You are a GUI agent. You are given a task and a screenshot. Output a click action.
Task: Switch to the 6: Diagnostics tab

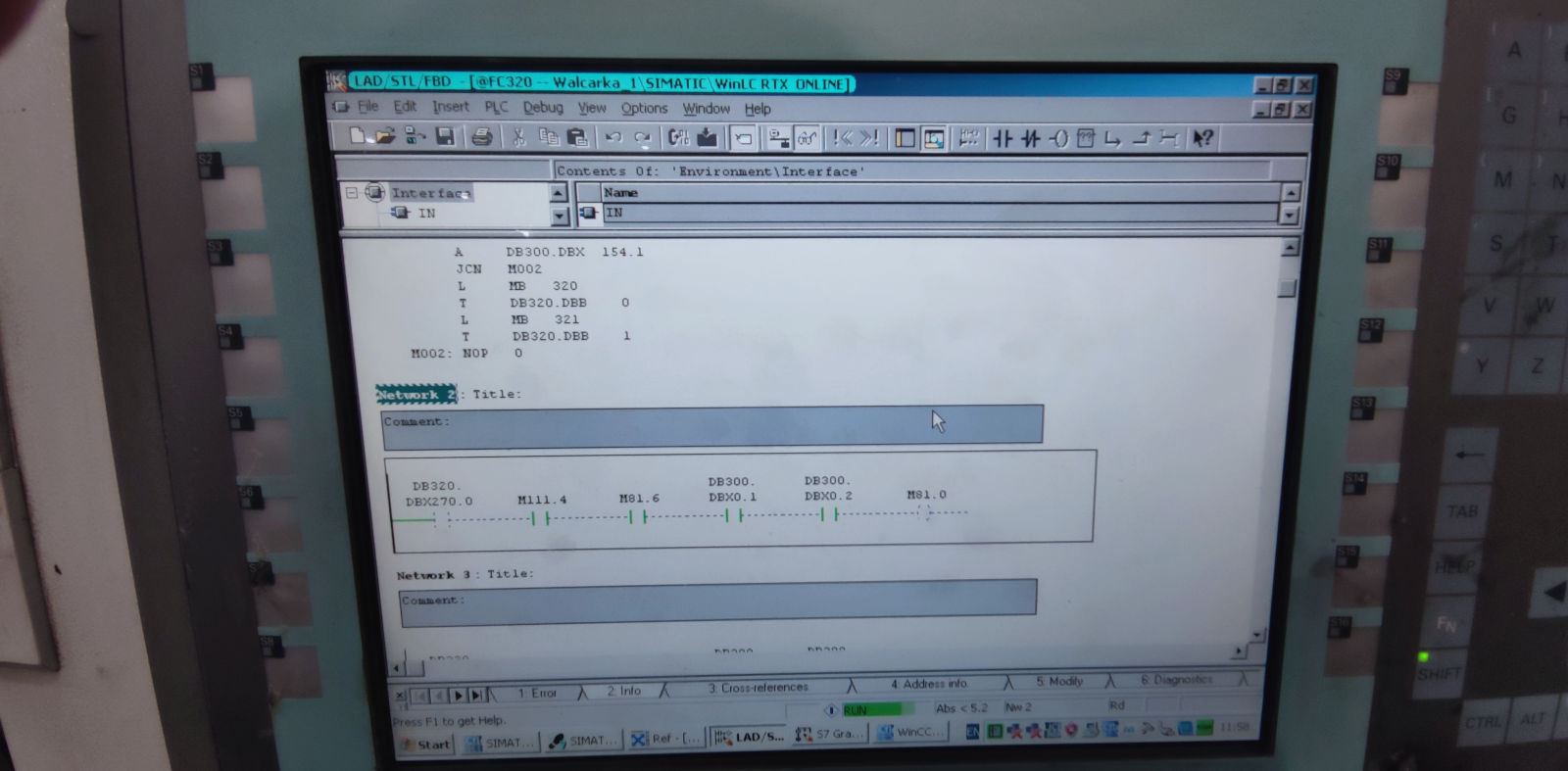pos(1176,679)
